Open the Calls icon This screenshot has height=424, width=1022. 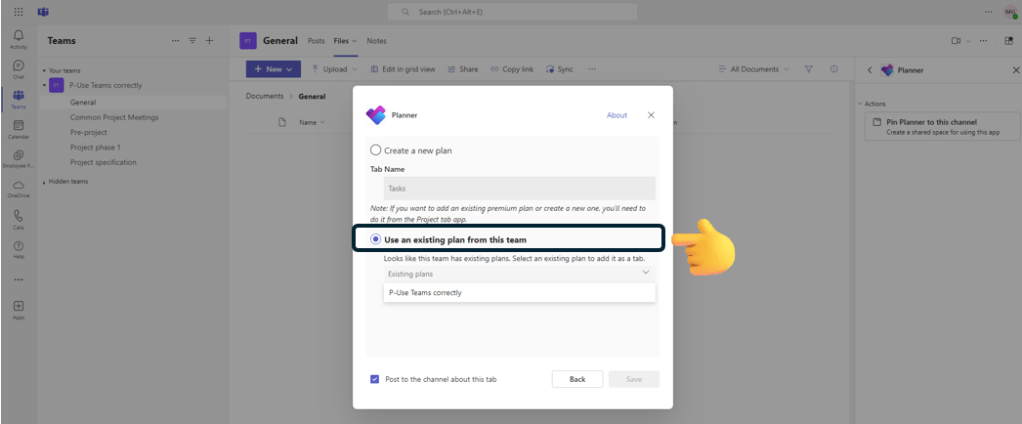[18, 218]
